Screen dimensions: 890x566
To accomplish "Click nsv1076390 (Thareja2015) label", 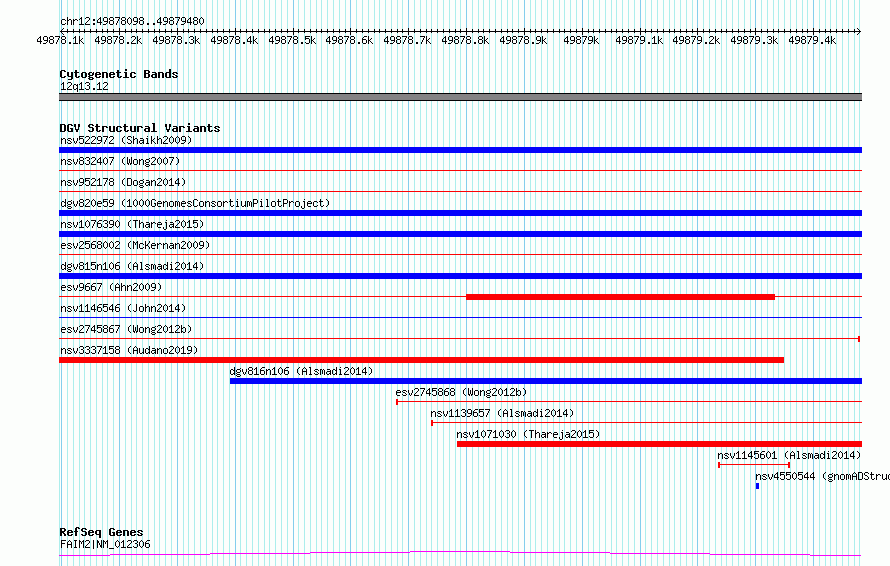I will (132, 224).
